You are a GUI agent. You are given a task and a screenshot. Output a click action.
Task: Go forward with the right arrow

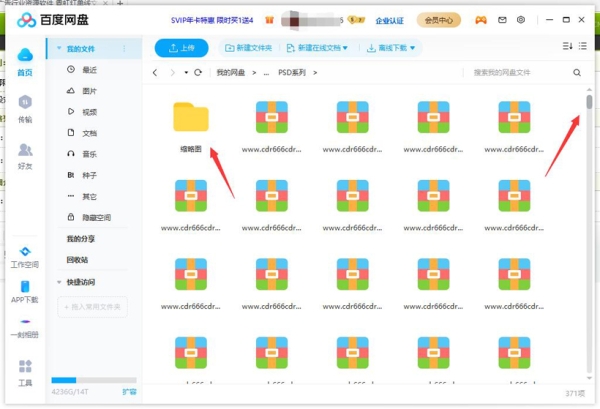(173, 72)
